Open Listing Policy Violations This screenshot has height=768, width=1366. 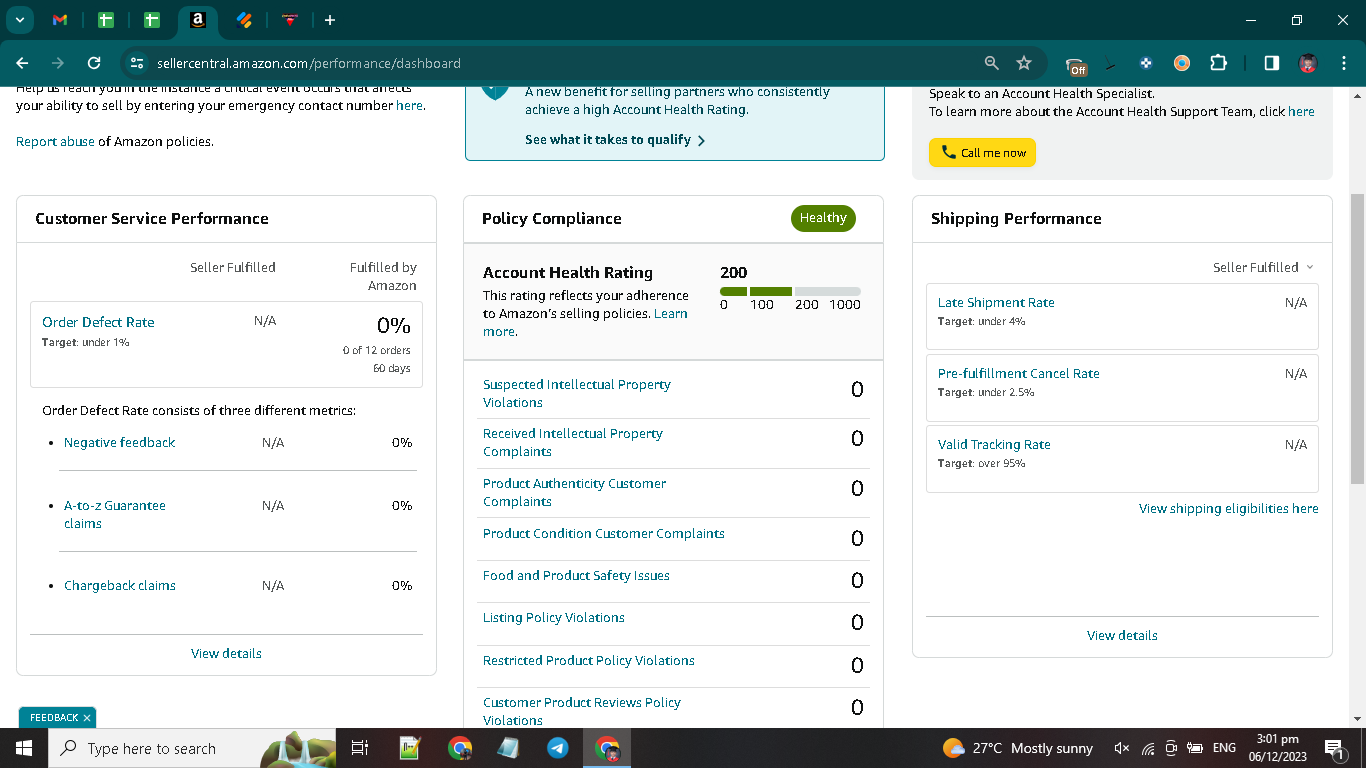pyautogui.click(x=553, y=617)
